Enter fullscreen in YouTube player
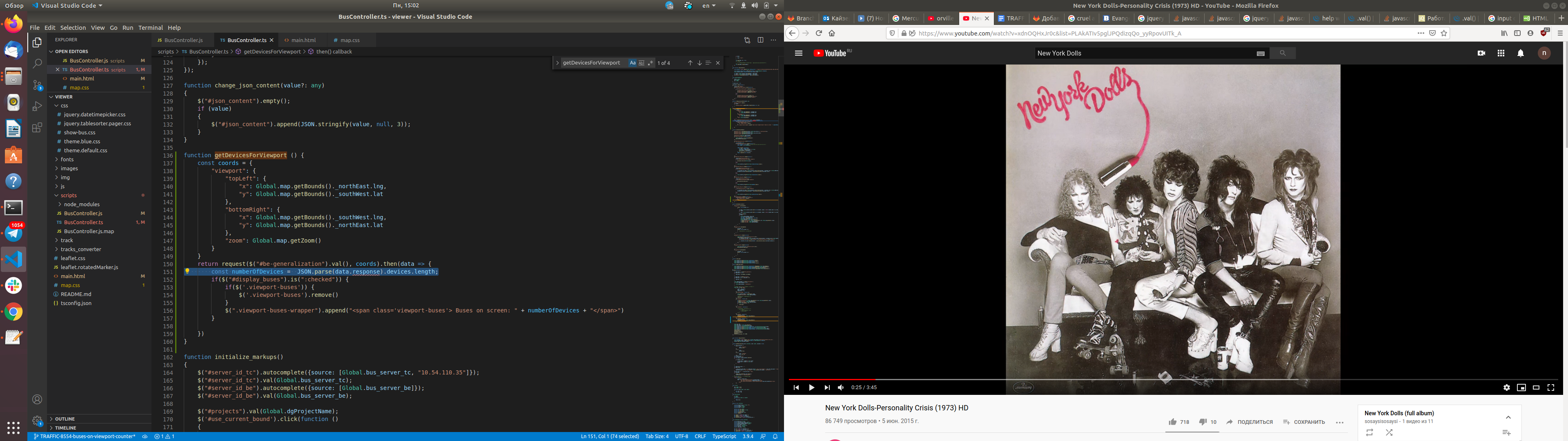This screenshot has width=1568, height=441. click(1551, 388)
